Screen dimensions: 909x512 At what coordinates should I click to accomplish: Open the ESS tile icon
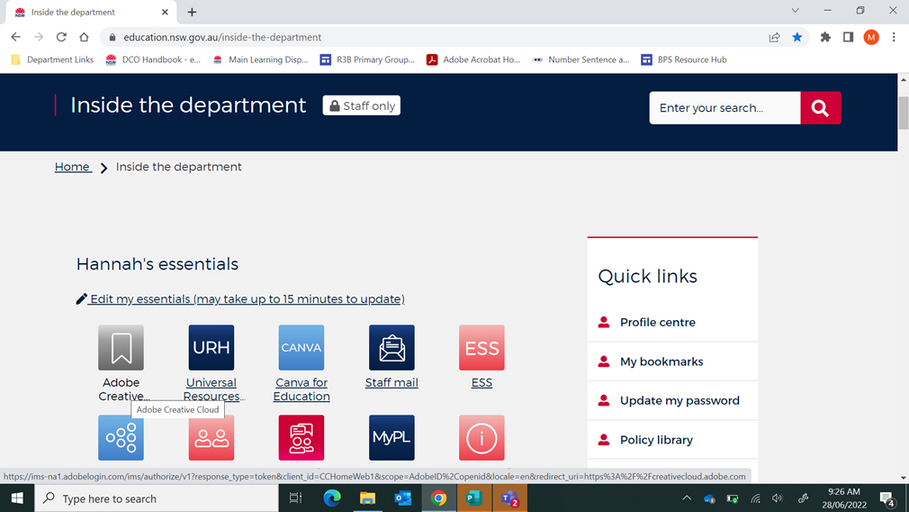click(x=481, y=348)
